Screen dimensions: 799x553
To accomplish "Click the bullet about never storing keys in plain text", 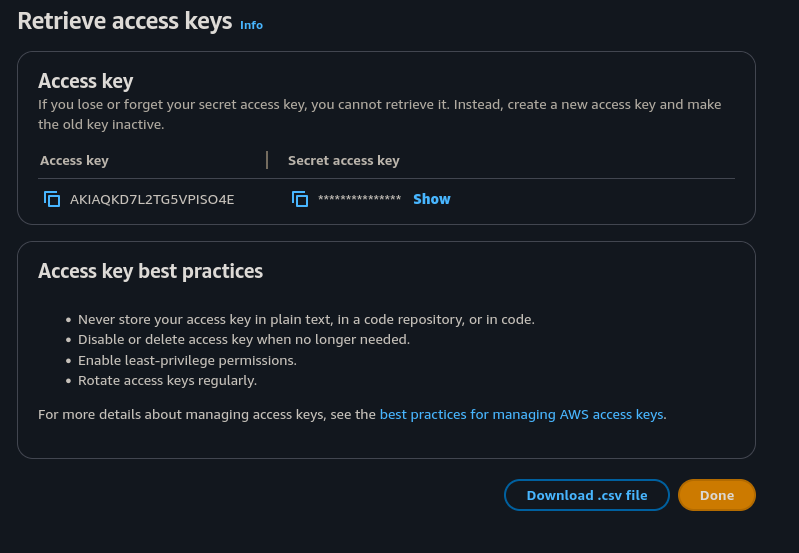I will tap(306, 320).
